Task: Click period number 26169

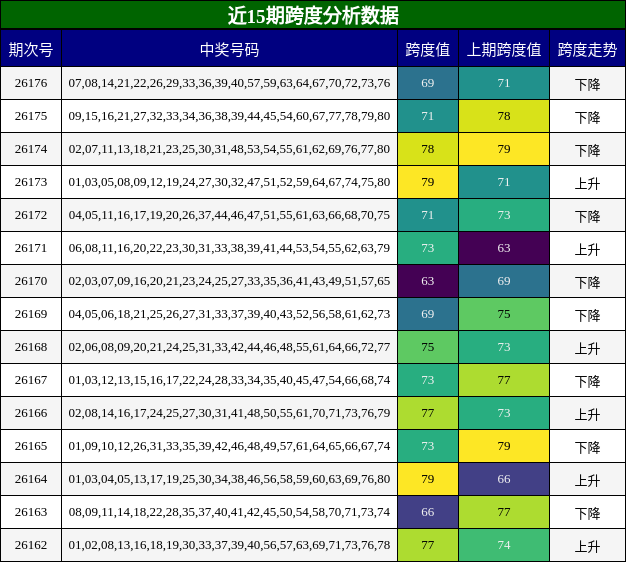Action: (31, 314)
